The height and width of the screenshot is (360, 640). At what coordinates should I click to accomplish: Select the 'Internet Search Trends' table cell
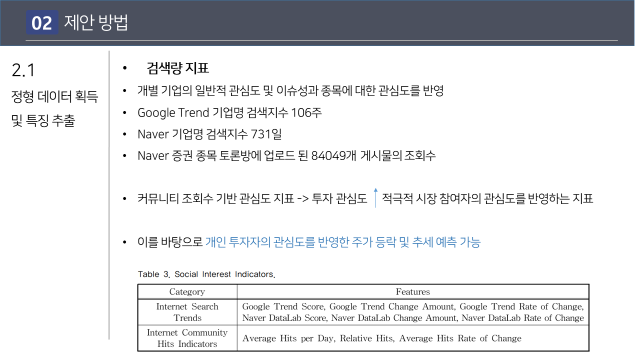[x=187, y=312]
